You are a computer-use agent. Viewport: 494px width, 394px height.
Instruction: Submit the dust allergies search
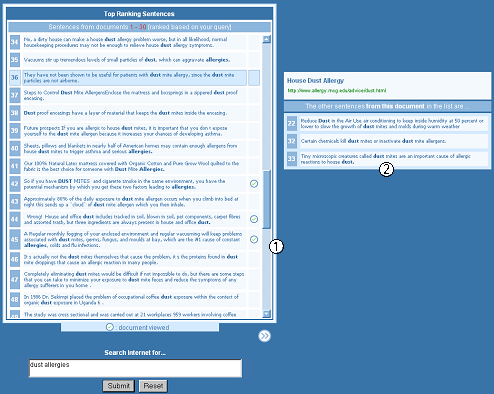pos(119,386)
